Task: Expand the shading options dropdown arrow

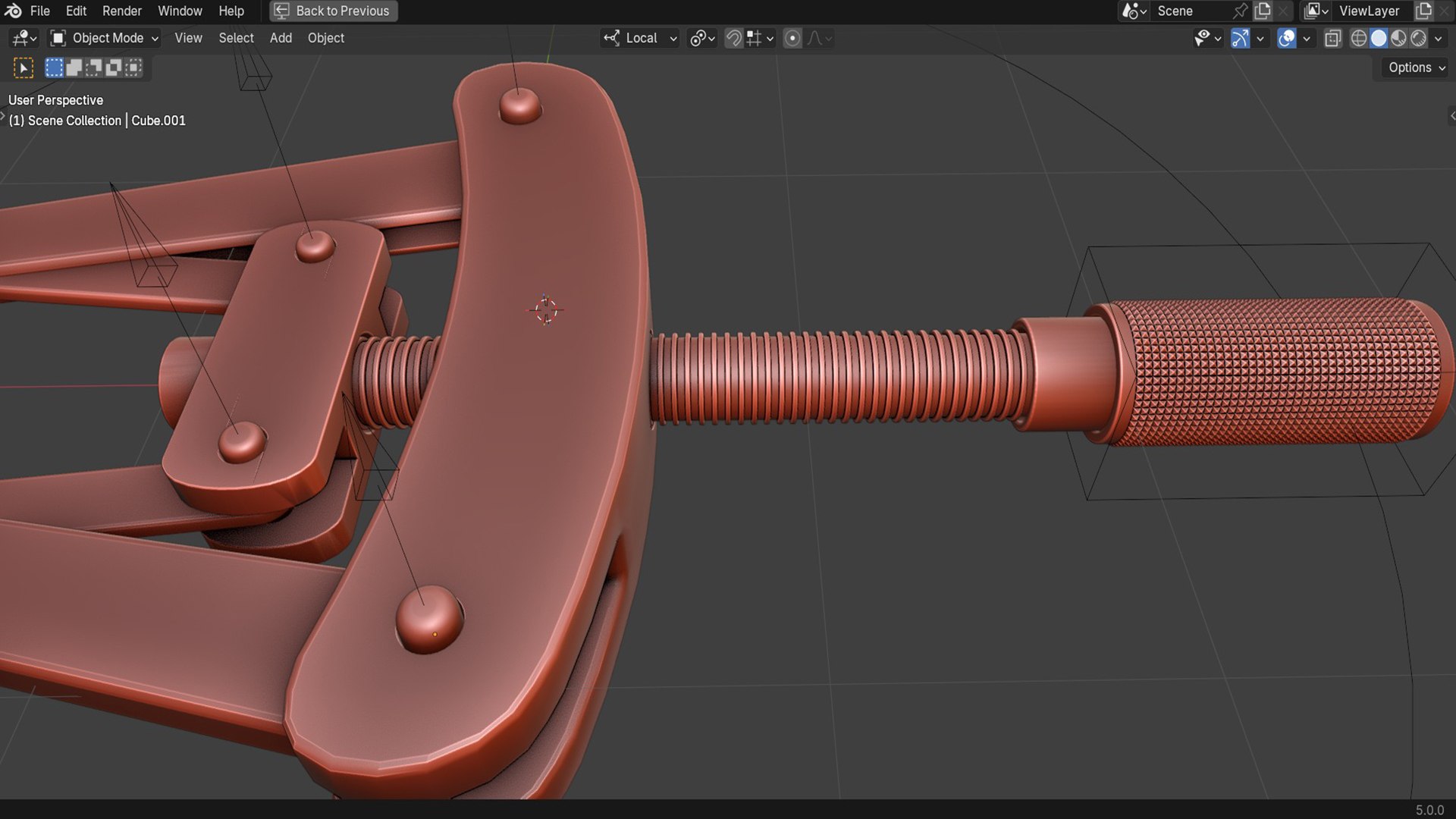Action: (1439, 38)
